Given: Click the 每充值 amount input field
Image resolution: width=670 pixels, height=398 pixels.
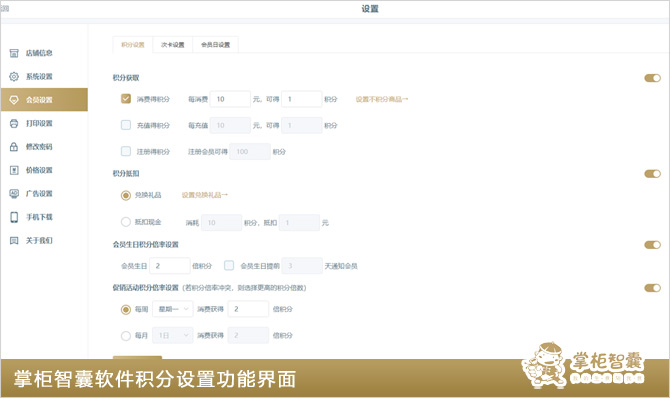Looking at the screenshot, I should (230, 125).
